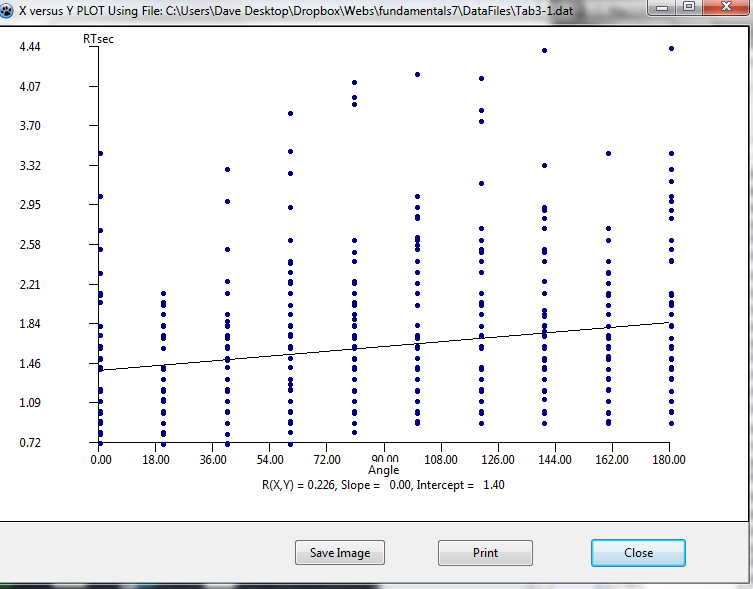Click the Angle x-axis label
The height and width of the screenshot is (589, 753).
[383, 470]
